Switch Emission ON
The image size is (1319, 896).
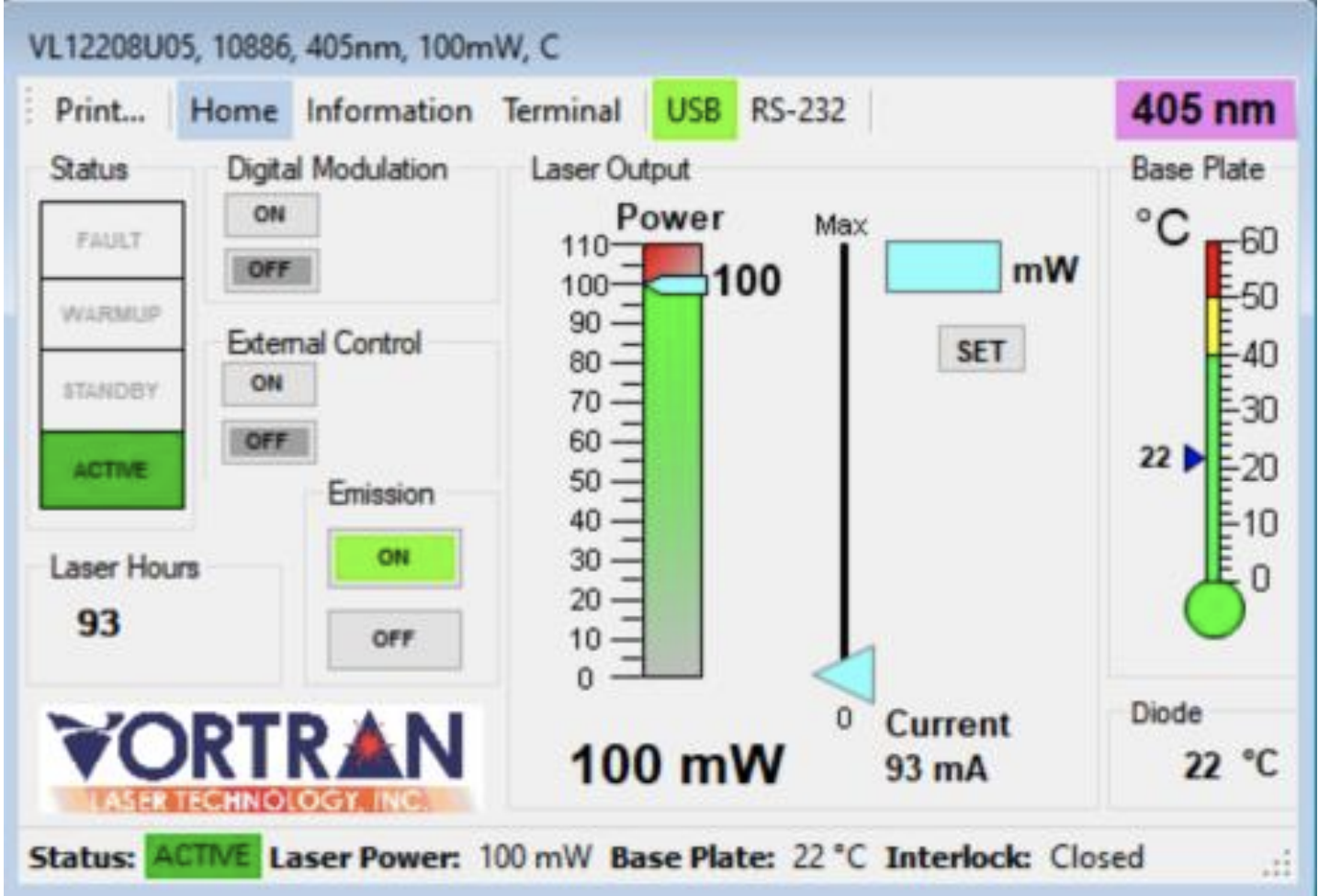(394, 558)
